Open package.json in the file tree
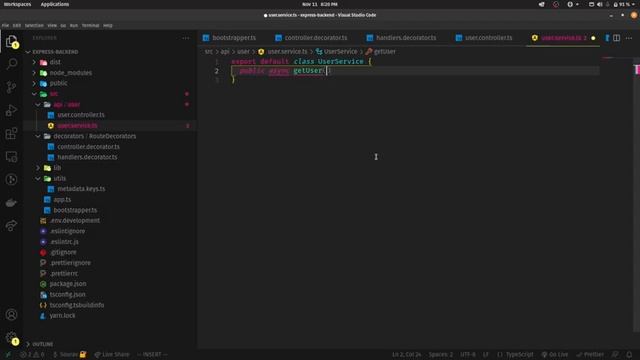The image size is (640, 360). (68, 284)
